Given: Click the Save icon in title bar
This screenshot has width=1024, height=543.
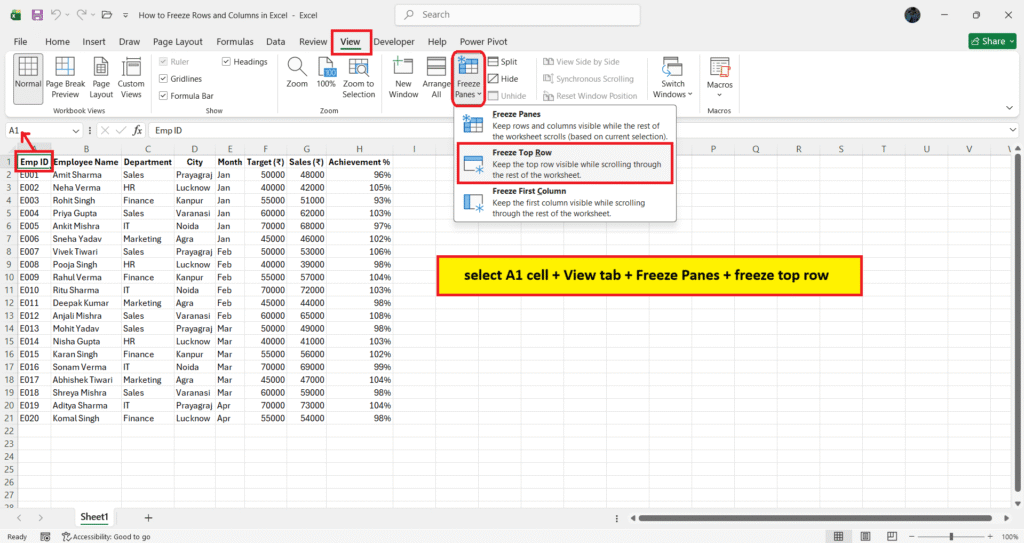Looking at the screenshot, I should (x=37, y=14).
